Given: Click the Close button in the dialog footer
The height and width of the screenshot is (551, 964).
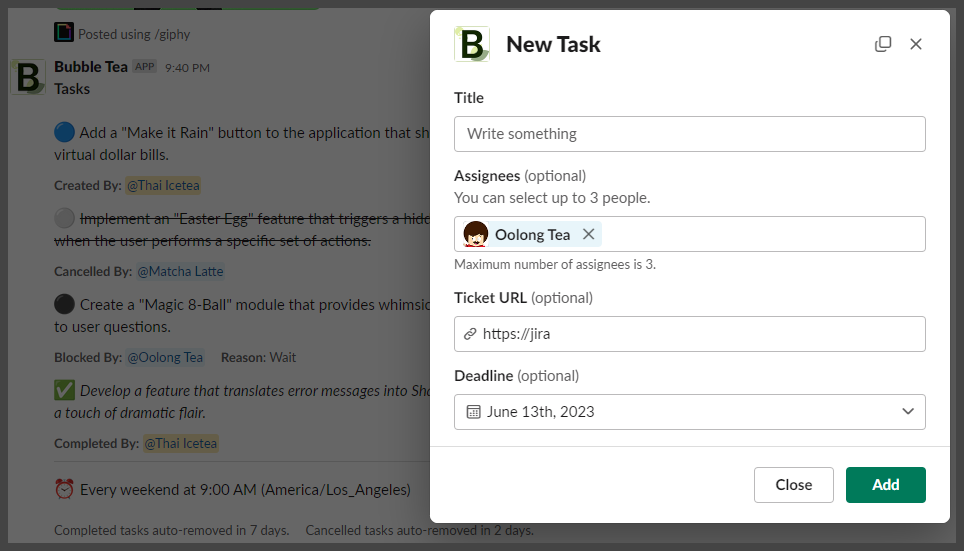Looking at the screenshot, I should pos(794,485).
